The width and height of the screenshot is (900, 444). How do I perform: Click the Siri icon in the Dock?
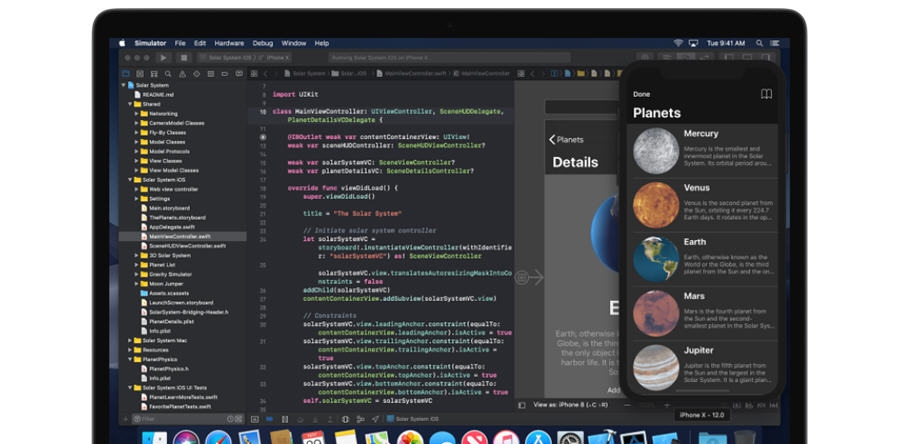[x=186, y=438]
